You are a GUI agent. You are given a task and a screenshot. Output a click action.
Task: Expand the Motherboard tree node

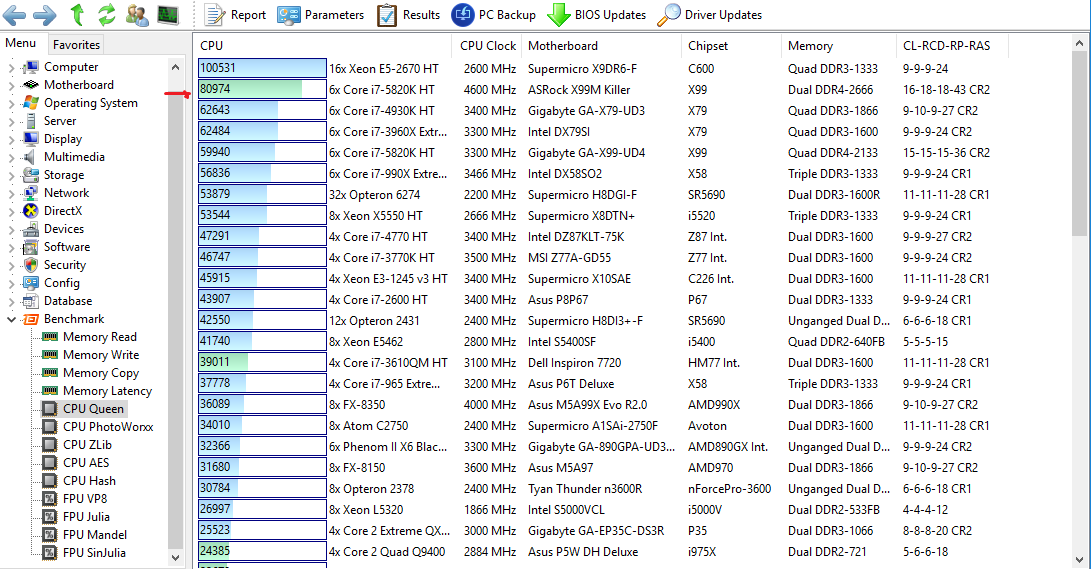tap(11, 86)
